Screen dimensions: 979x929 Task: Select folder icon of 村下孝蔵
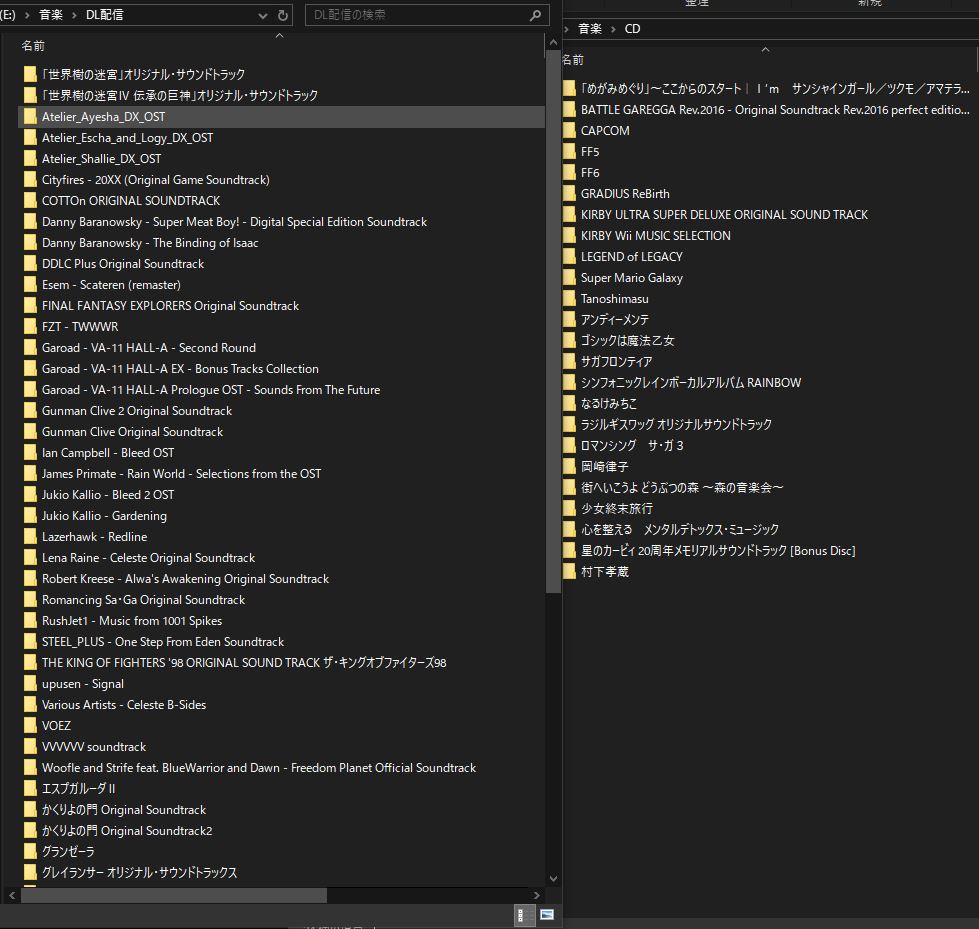pos(569,572)
